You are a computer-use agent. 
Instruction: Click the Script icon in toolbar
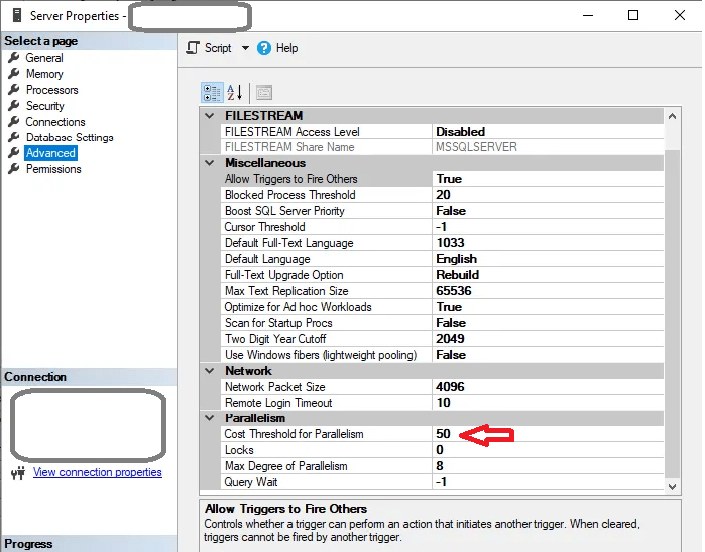(194, 48)
